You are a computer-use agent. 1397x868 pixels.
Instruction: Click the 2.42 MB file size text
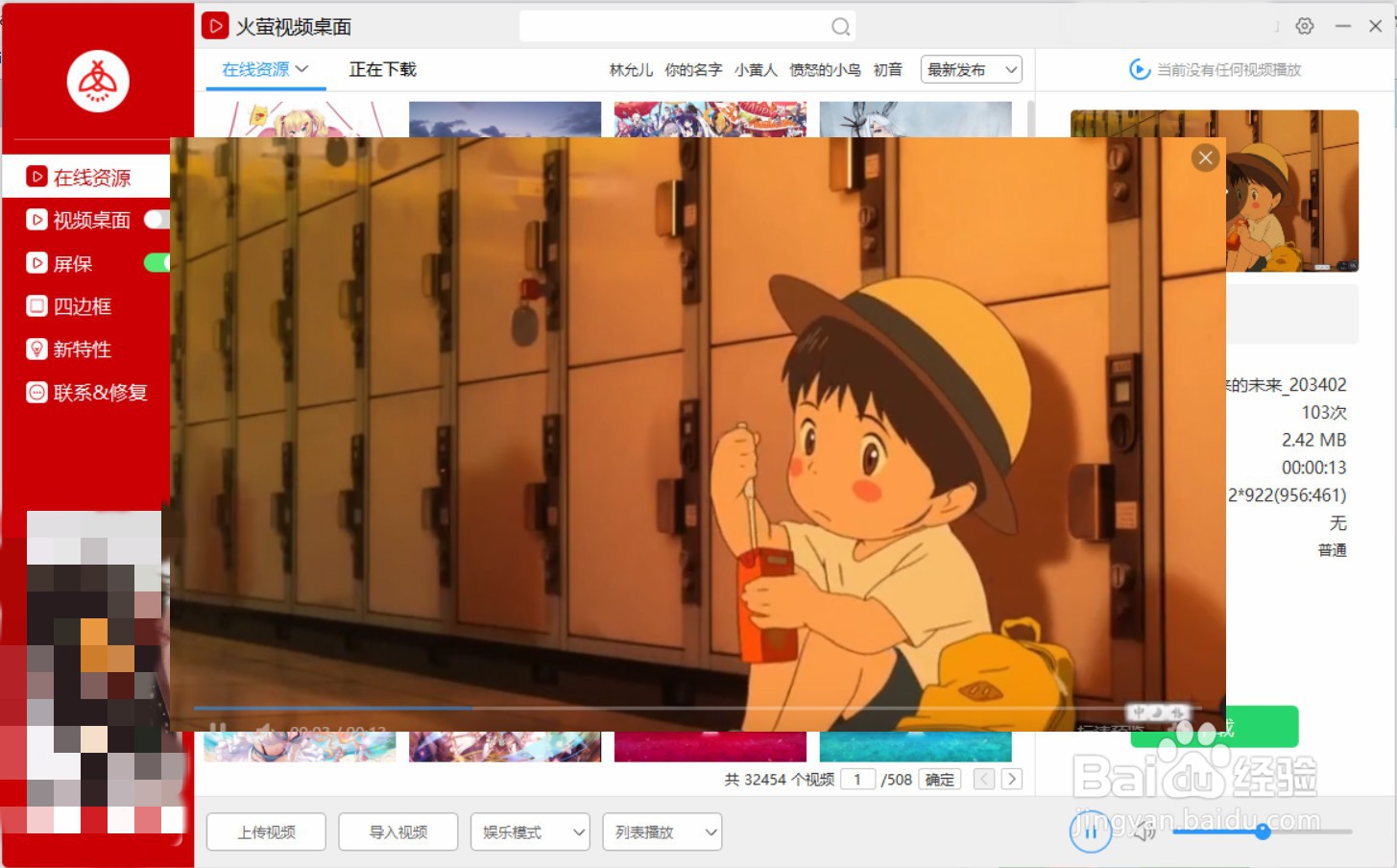[1313, 440]
